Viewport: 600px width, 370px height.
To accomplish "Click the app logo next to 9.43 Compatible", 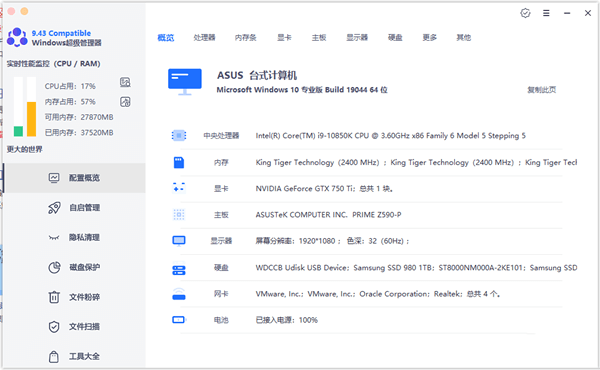I will point(17,37).
